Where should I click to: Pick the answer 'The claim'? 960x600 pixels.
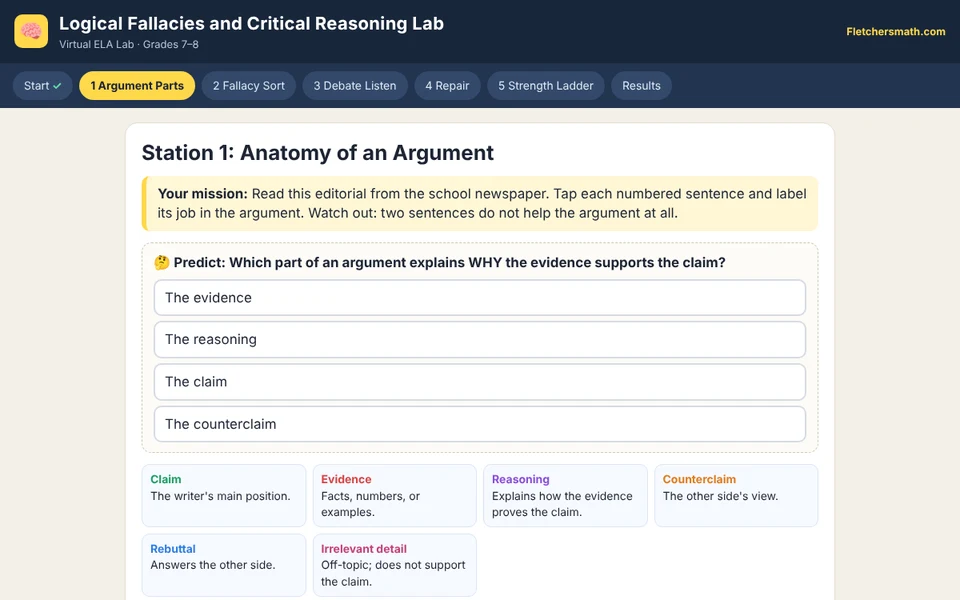click(x=480, y=382)
